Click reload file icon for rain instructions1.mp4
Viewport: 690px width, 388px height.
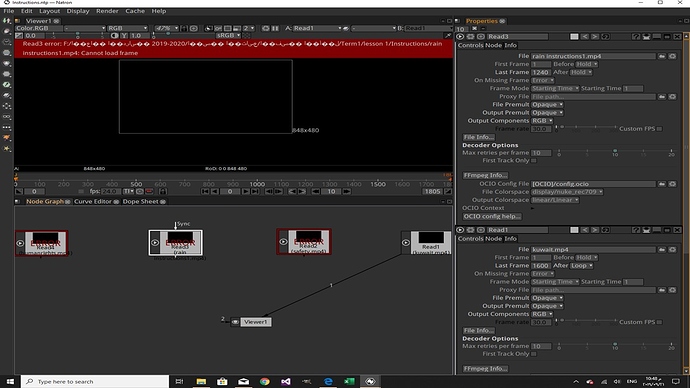pos(672,56)
